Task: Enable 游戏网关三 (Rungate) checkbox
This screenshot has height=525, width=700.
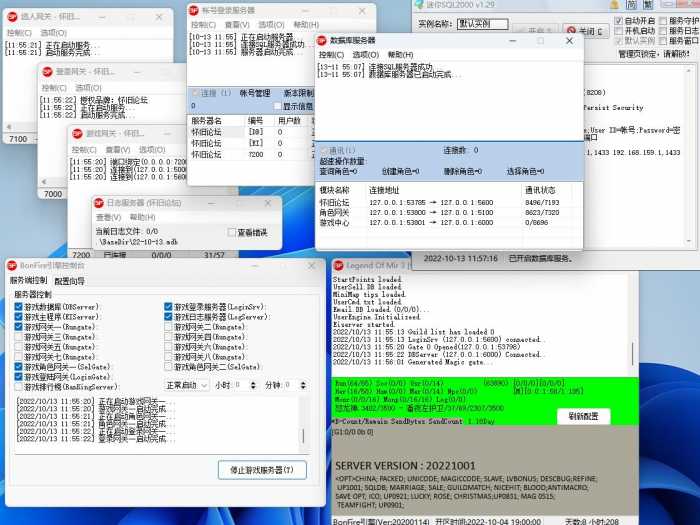Action: [x=18, y=337]
